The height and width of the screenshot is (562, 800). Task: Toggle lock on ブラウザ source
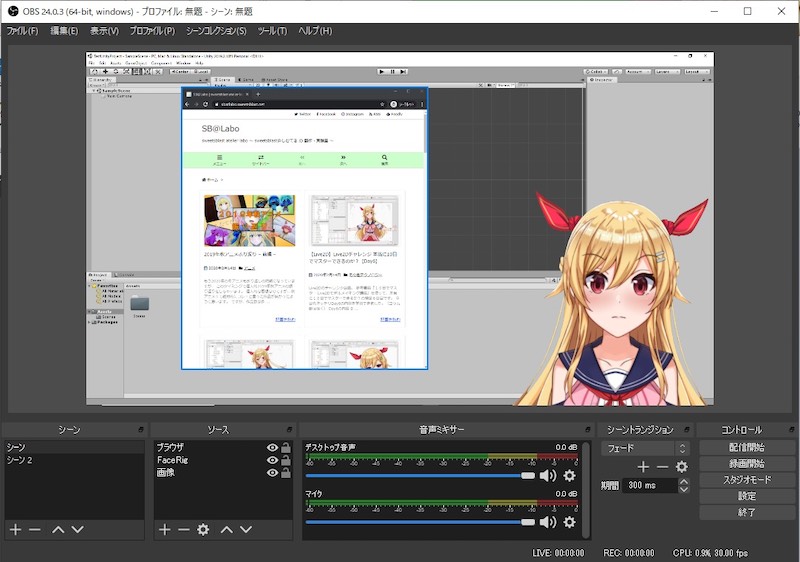point(286,447)
